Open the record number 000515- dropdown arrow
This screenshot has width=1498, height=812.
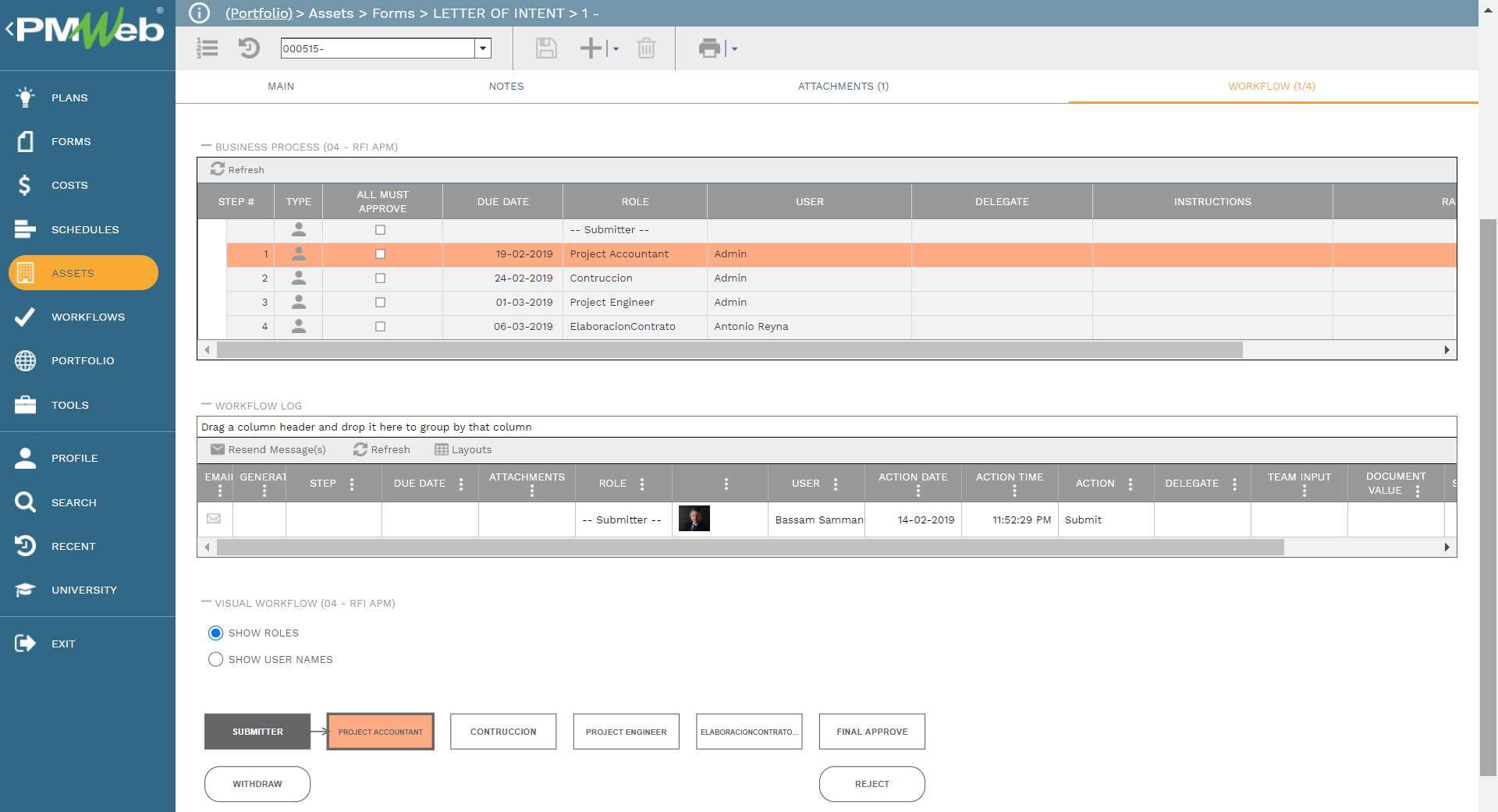[x=483, y=48]
